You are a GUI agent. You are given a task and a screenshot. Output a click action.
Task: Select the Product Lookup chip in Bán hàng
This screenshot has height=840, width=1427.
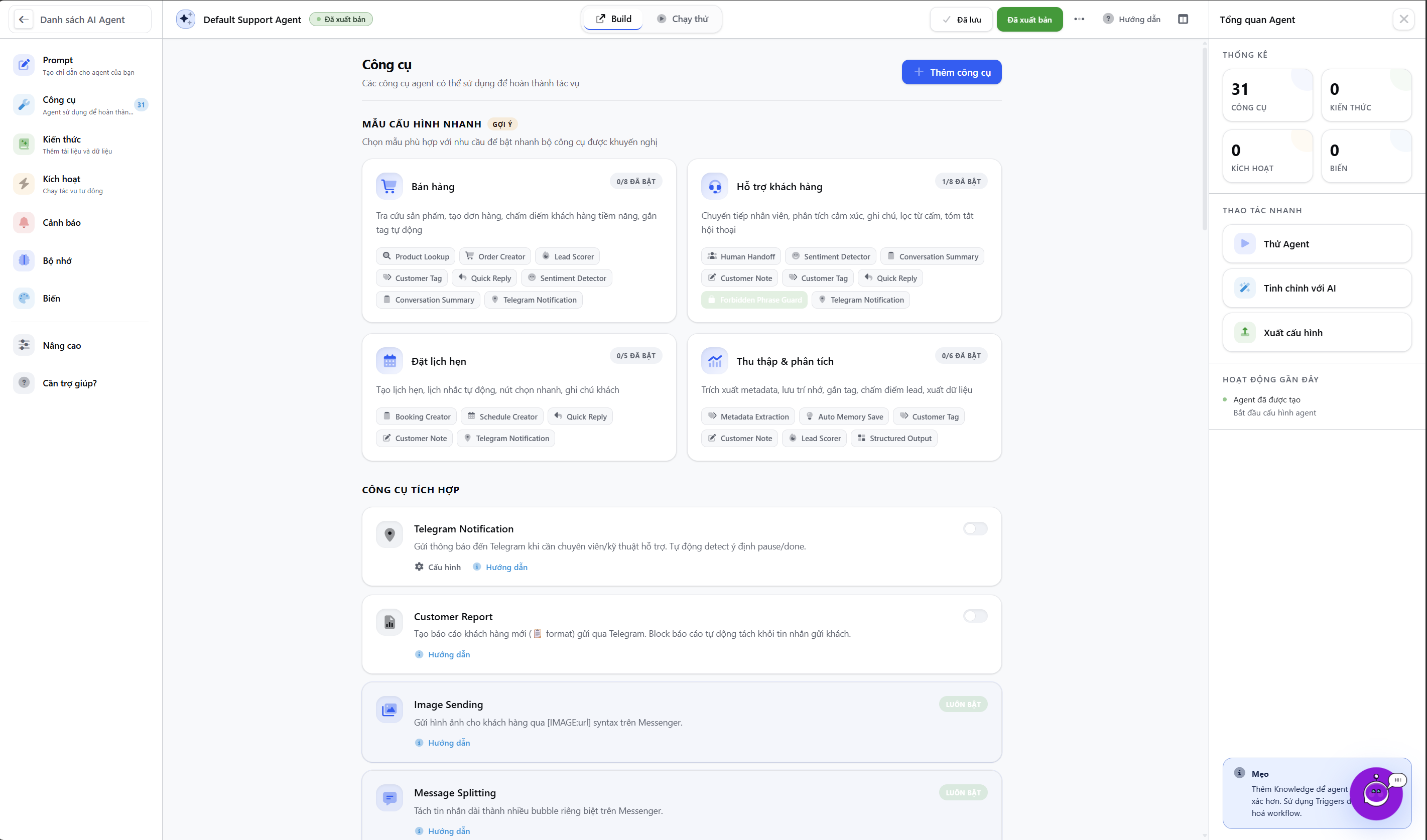(416, 256)
